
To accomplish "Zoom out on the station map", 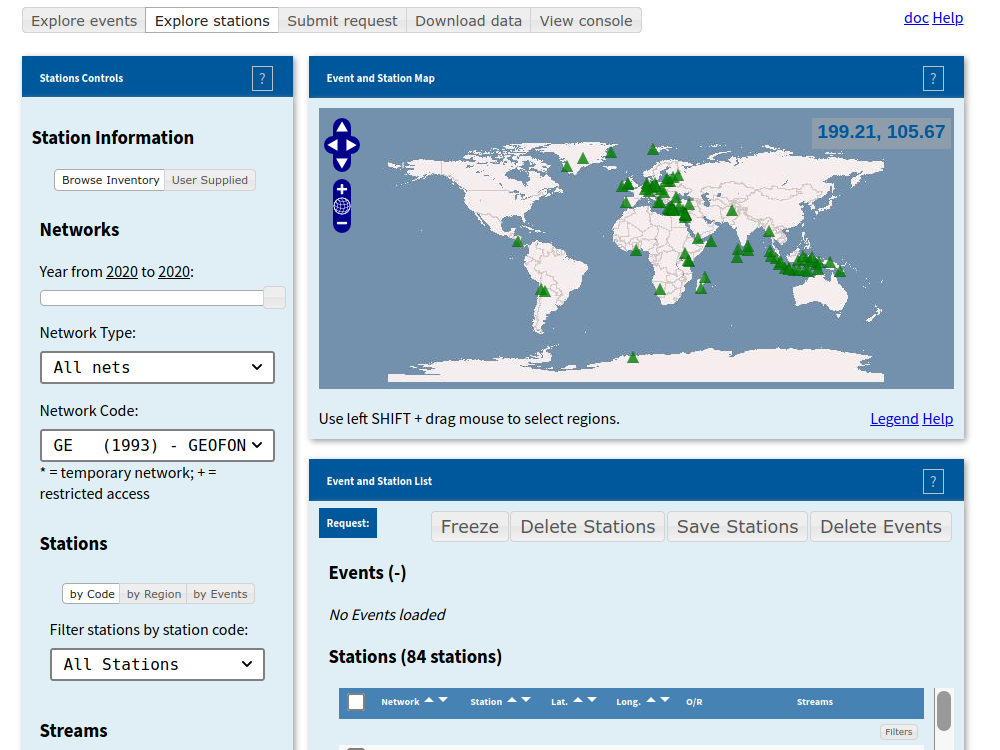I will coord(342,224).
